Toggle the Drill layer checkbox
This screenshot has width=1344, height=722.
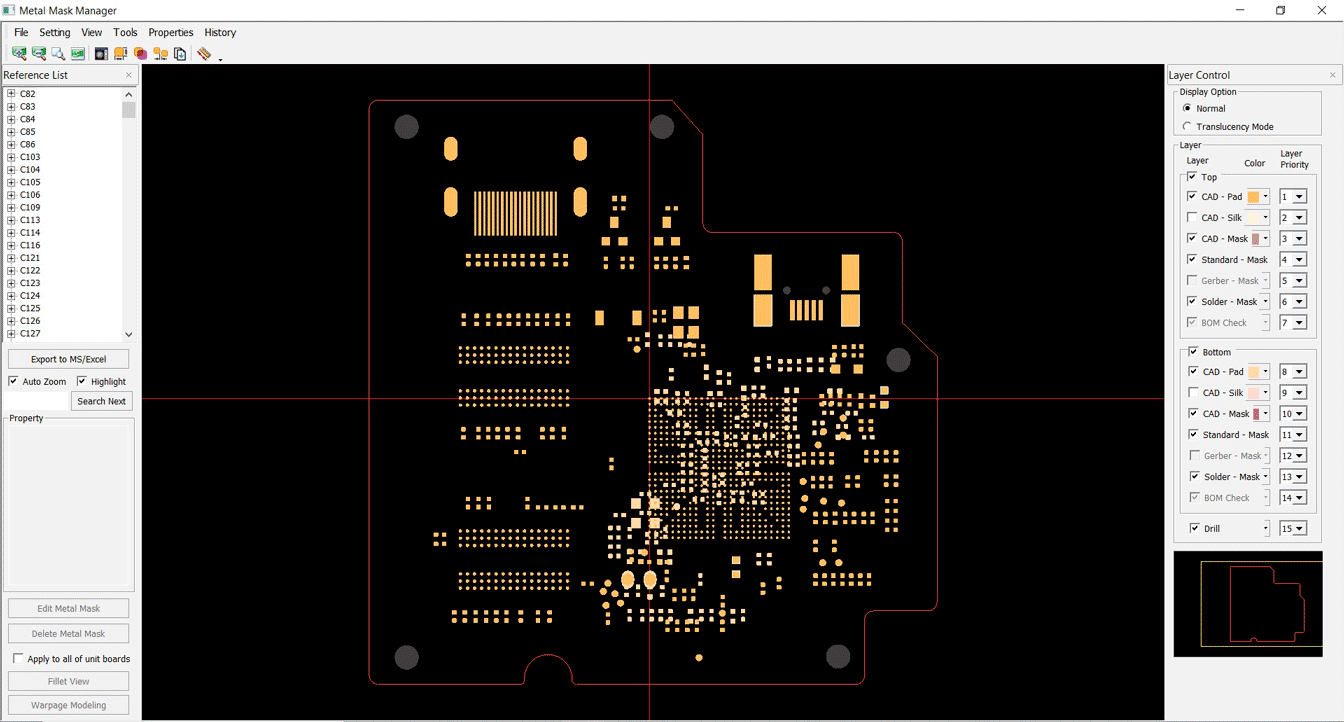1194,528
